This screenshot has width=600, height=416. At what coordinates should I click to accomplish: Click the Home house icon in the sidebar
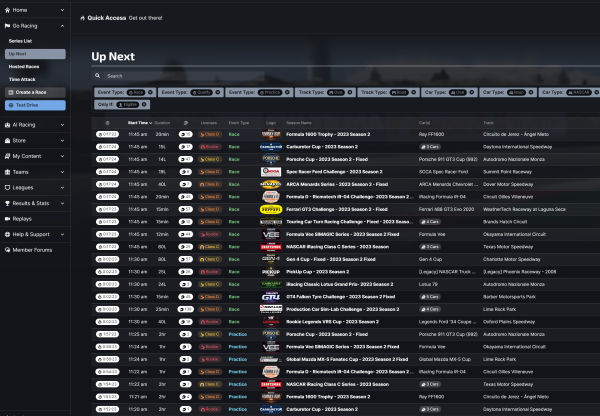click(7, 10)
